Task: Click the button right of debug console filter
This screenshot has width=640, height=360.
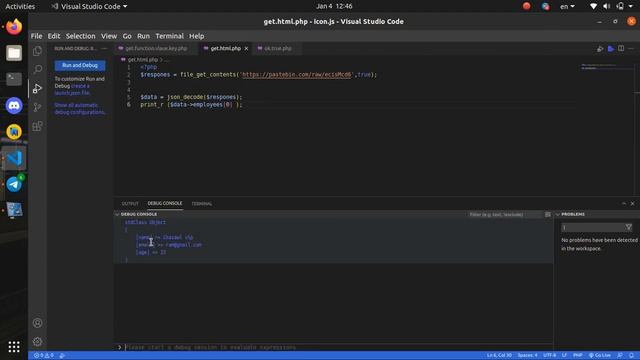Action: [x=548, y=214]
